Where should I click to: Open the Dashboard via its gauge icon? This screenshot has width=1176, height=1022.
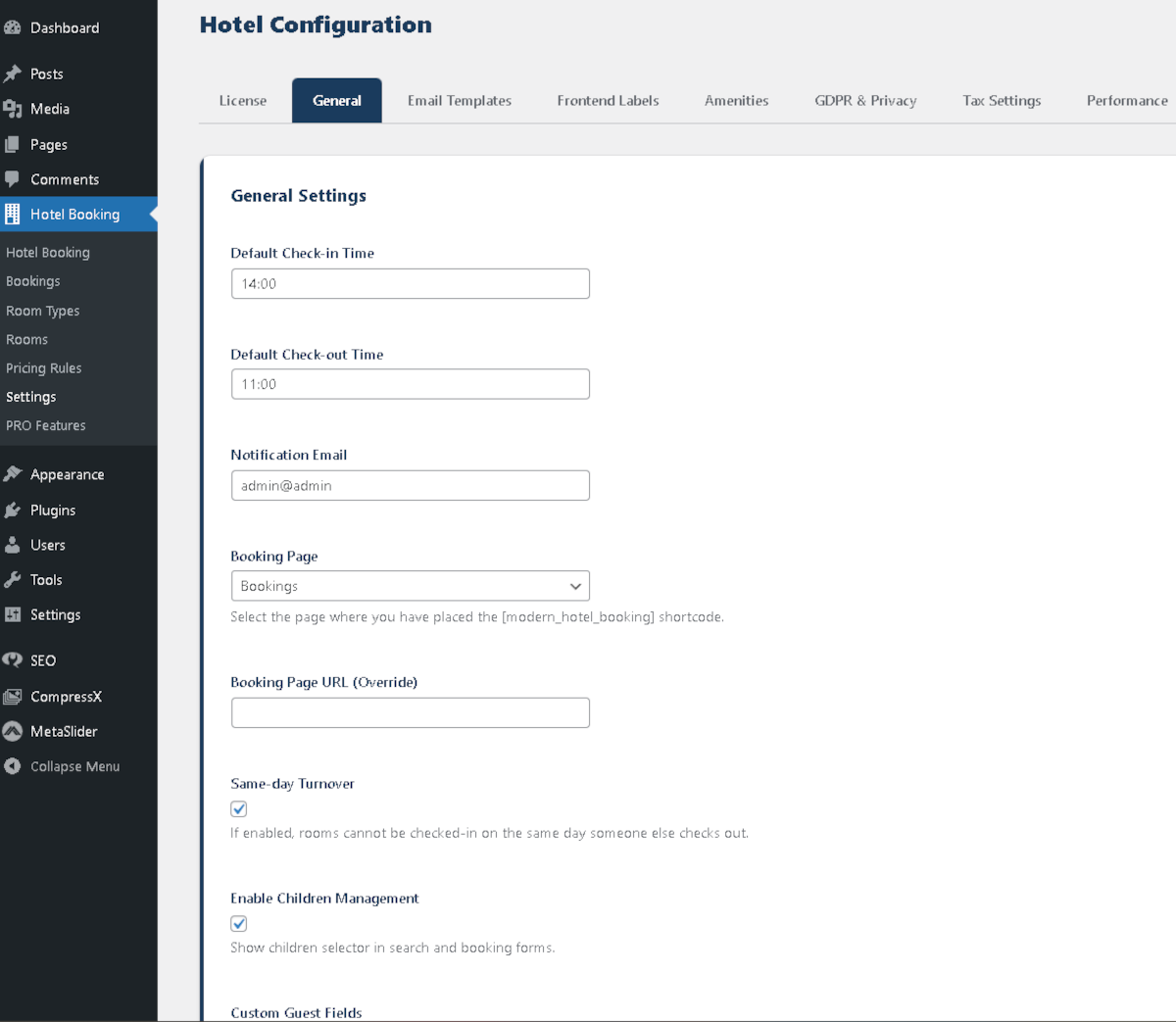(14, 26)
